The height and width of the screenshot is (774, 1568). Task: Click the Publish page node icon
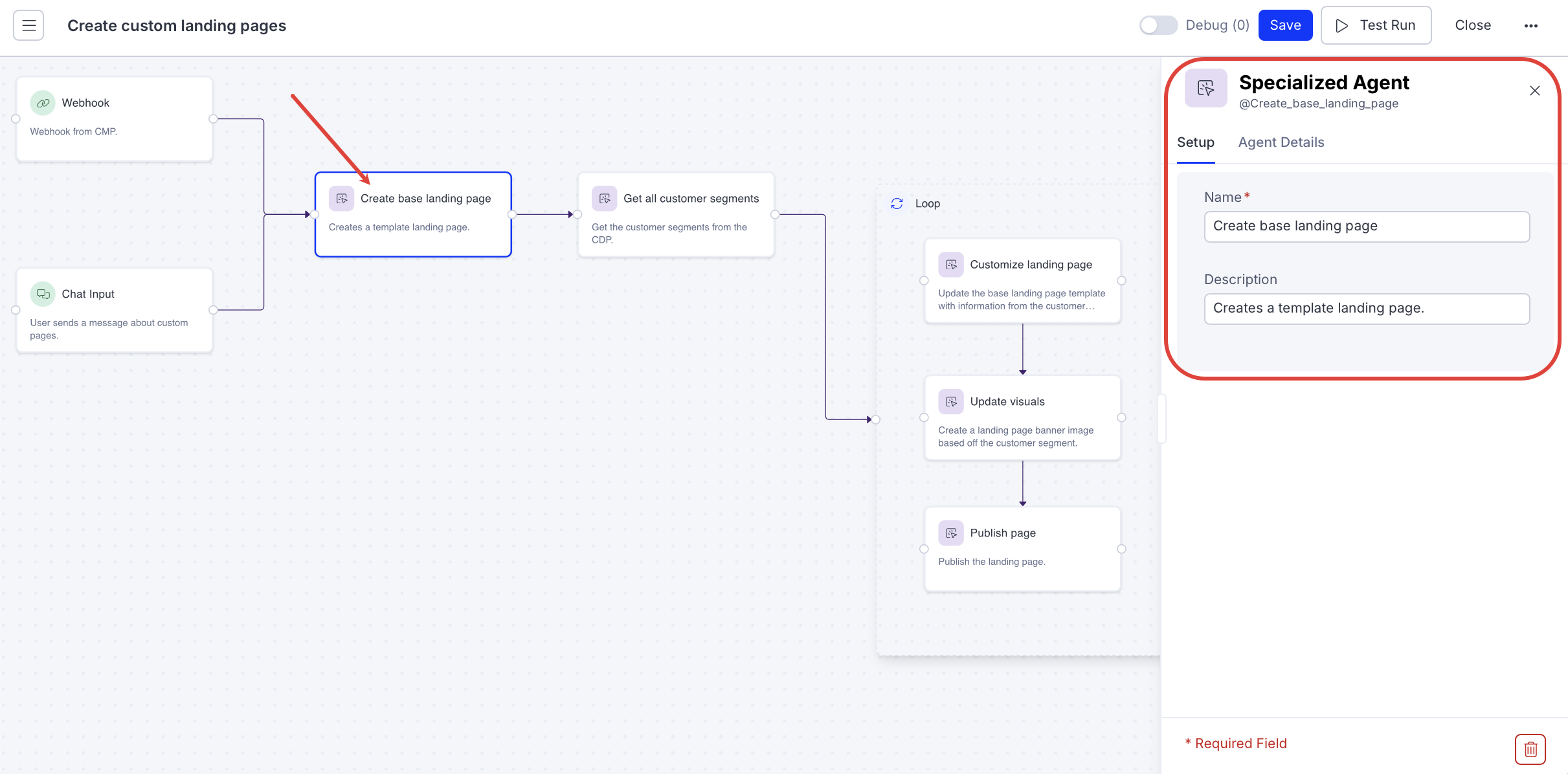point(950,533)
